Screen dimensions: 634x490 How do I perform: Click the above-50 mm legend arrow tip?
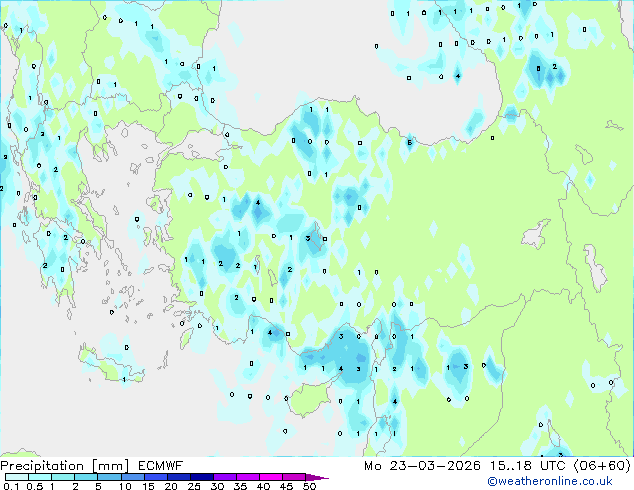tap(317, 477)
